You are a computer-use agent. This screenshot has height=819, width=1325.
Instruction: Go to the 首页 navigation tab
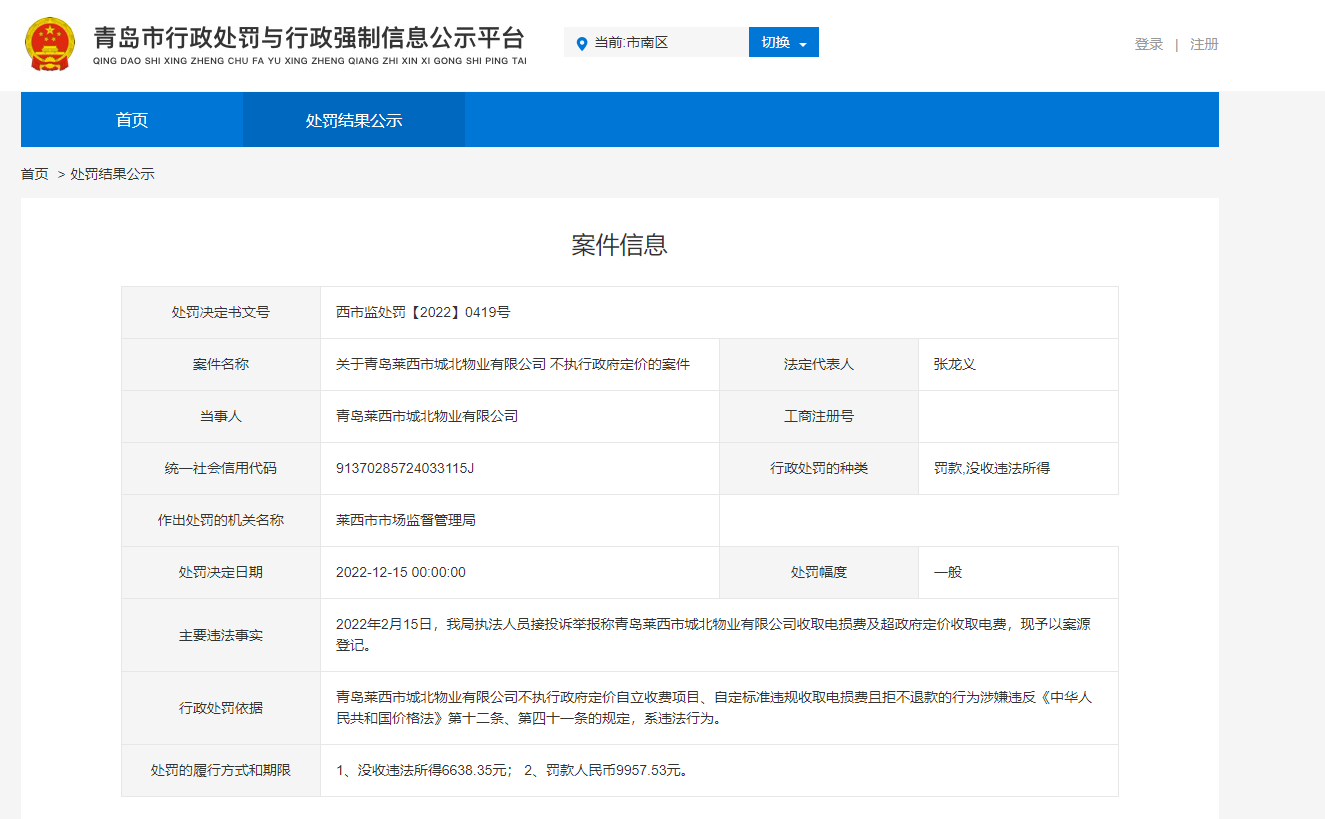point(132,120)
